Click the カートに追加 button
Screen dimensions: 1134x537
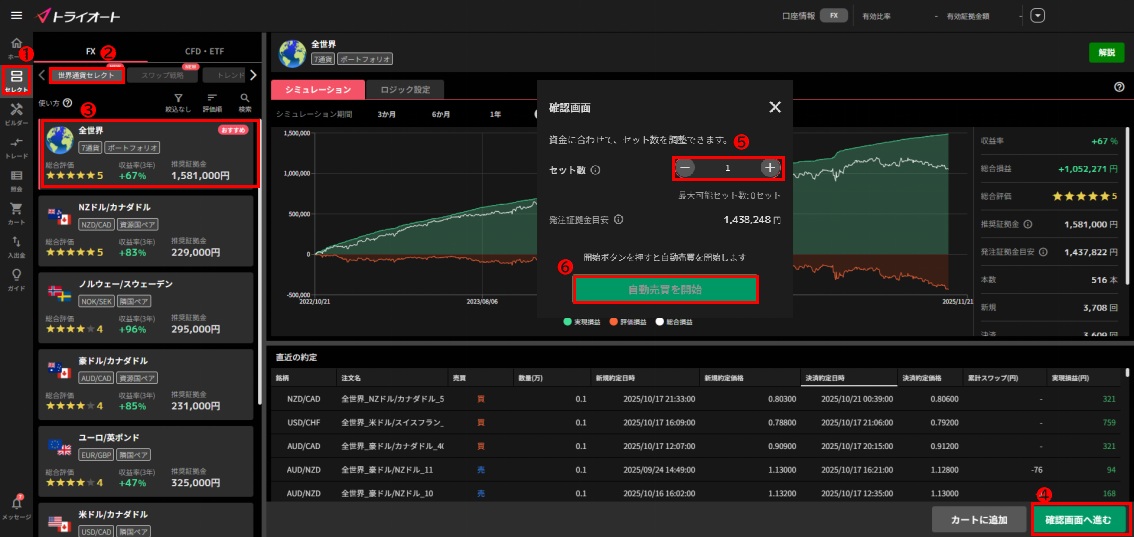click(x=977, y=519)
